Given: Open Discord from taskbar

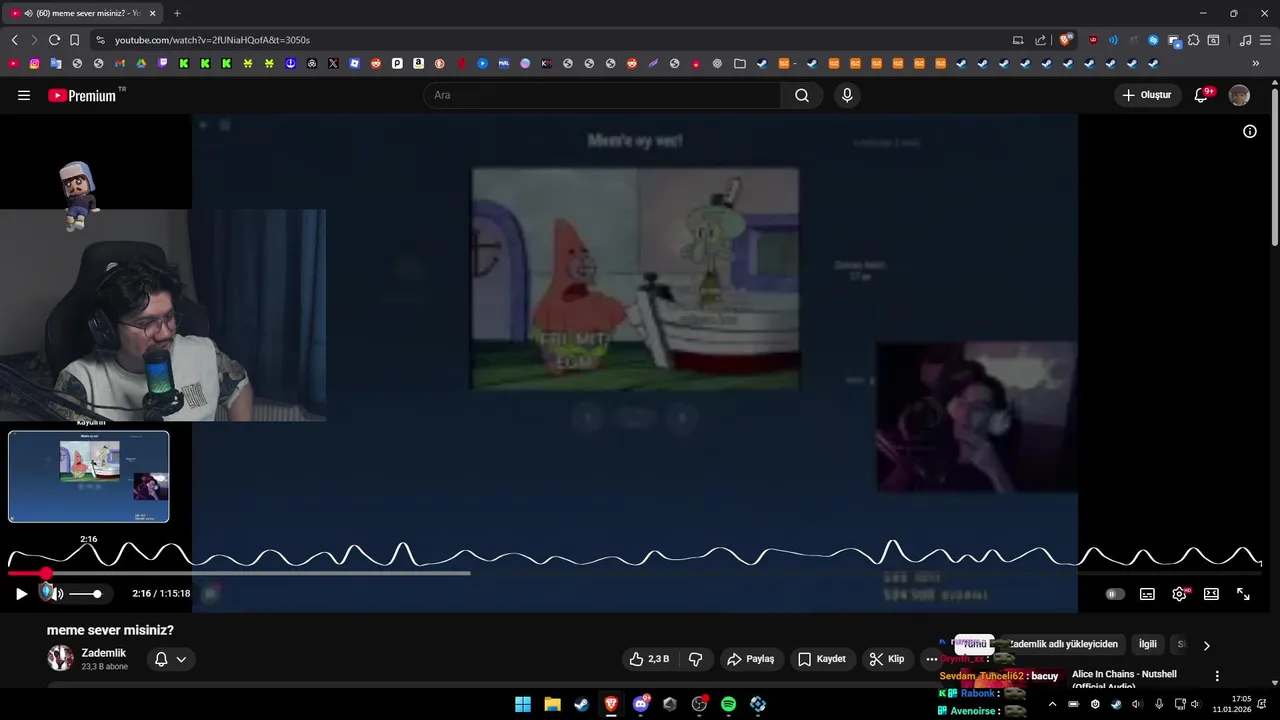Looking at the screenshot, I should [641, 704].
